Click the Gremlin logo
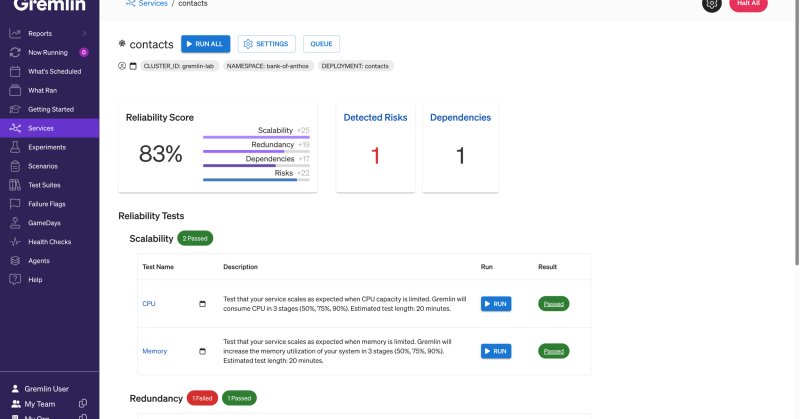The width and height of the screenshot is (800, 419). 49,5
